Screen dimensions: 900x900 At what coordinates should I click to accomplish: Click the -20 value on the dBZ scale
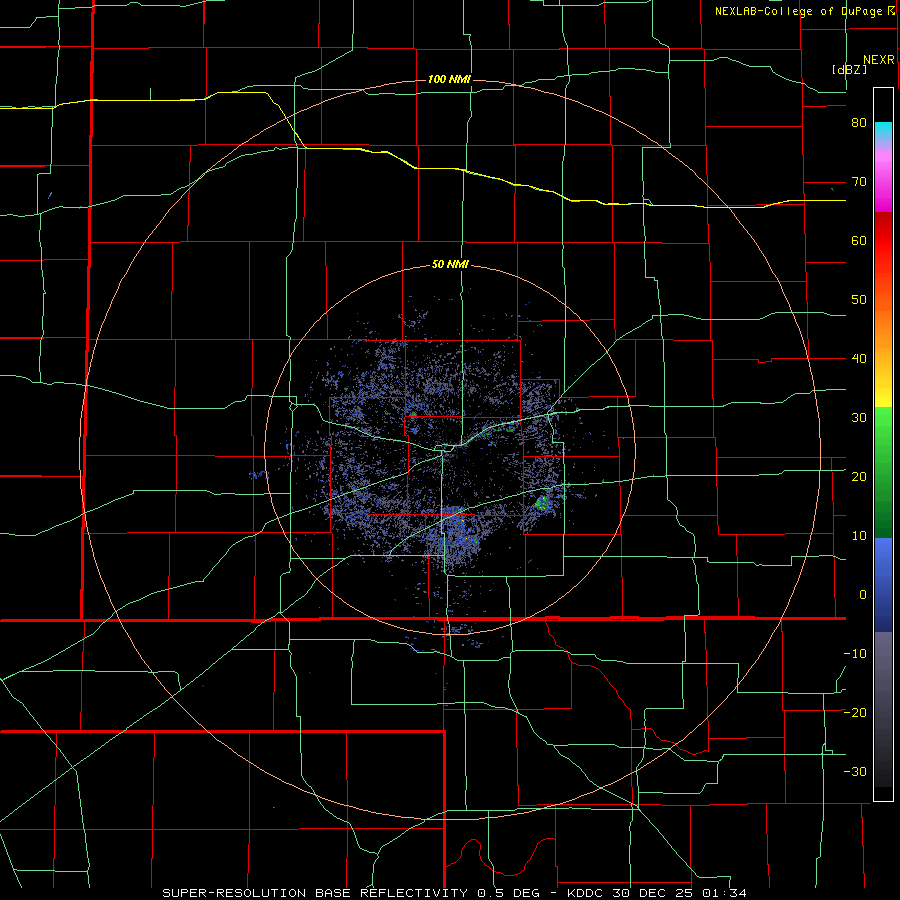tap(855, 712)
